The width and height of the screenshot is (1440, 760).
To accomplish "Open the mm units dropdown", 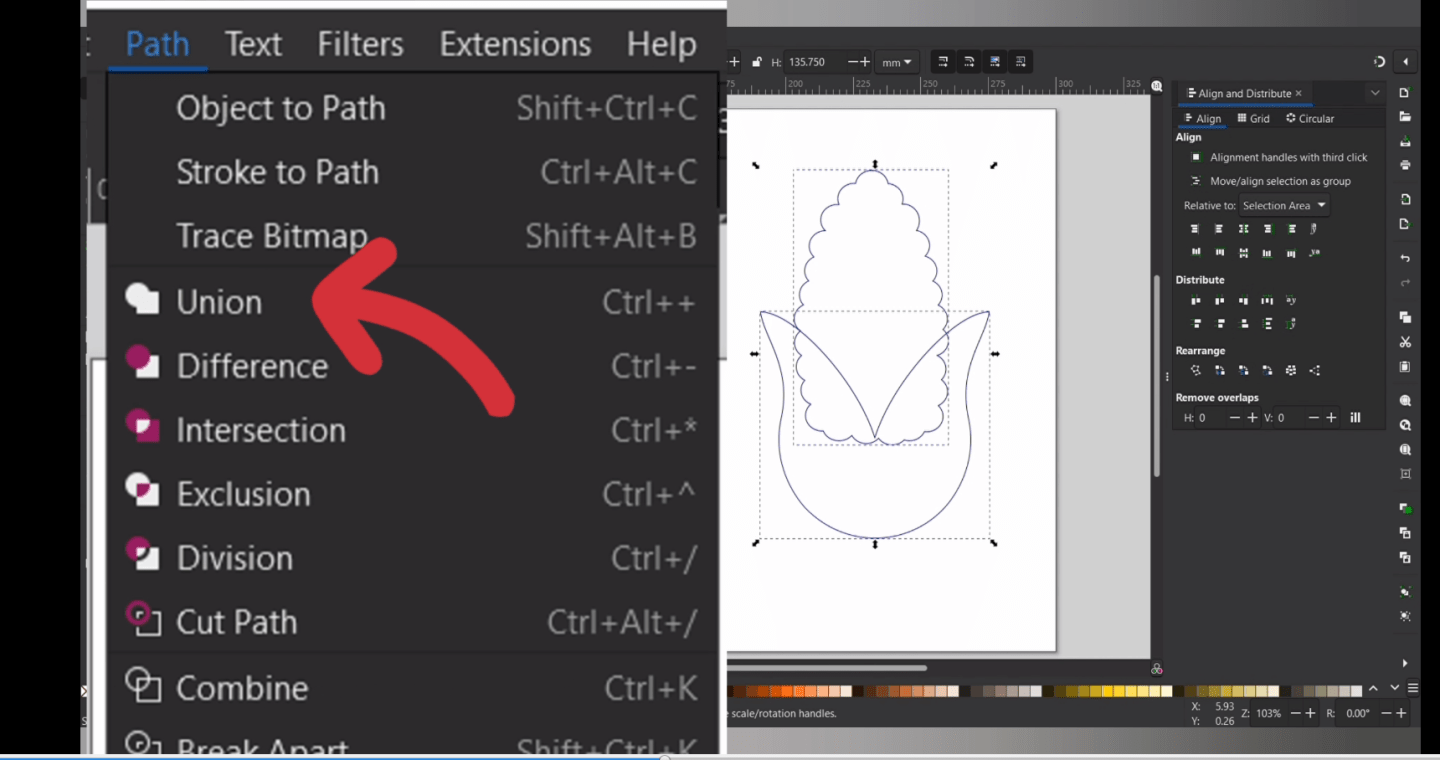I will tap(896, 62).
